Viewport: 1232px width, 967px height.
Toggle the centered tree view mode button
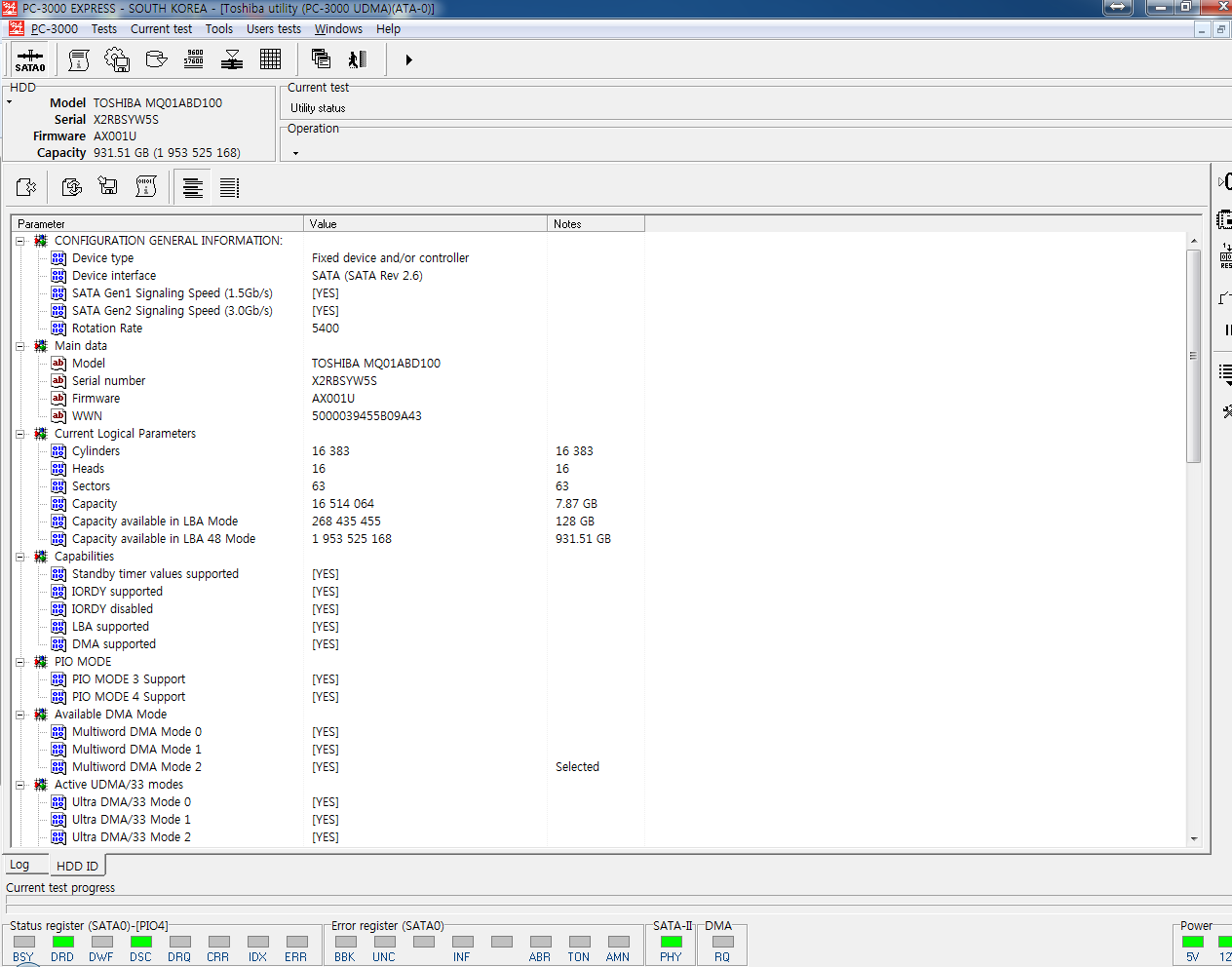[193, 187]
